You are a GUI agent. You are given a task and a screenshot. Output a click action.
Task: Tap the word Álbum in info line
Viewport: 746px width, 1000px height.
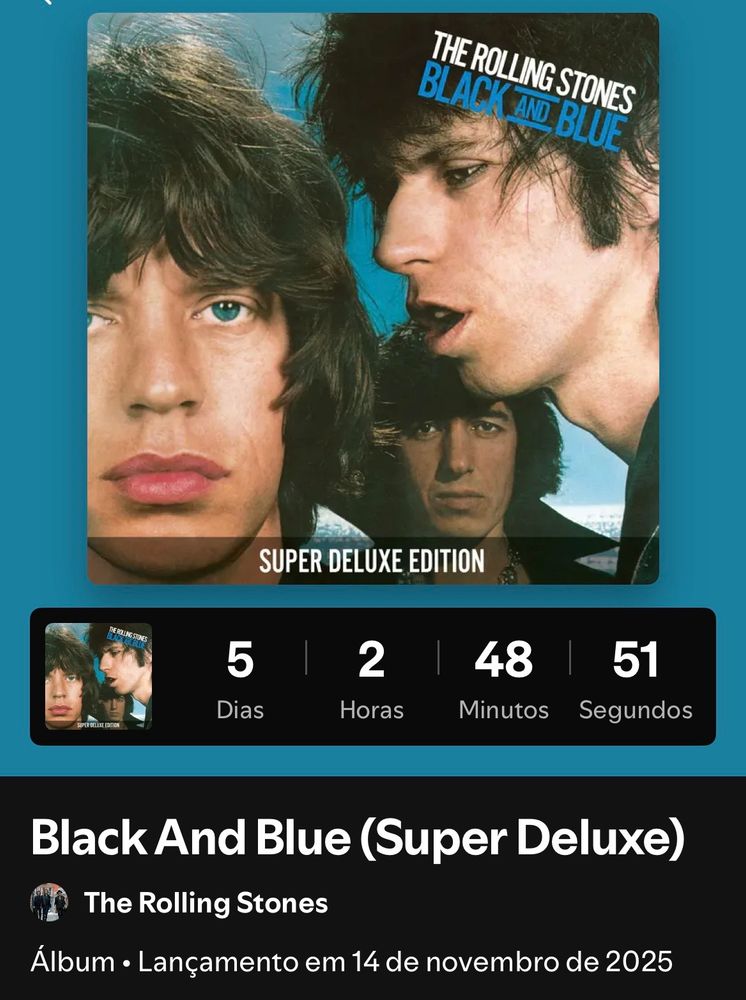73,961
